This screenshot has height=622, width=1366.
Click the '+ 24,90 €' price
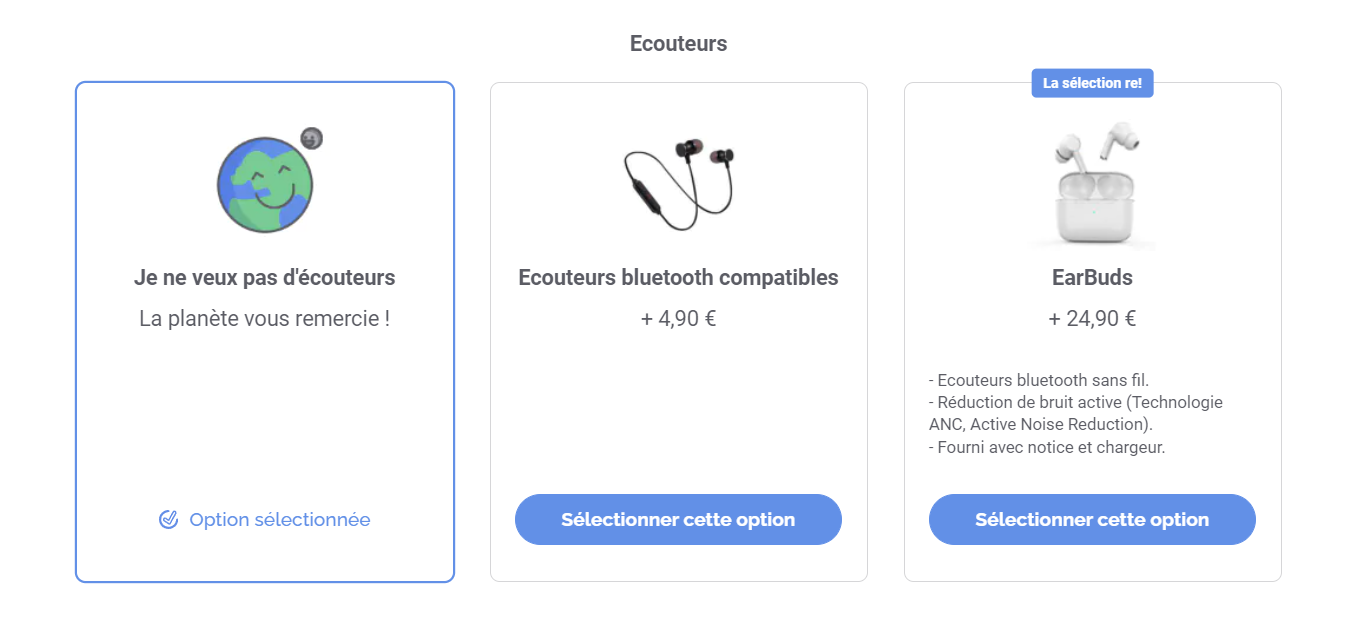(1092, 319)
